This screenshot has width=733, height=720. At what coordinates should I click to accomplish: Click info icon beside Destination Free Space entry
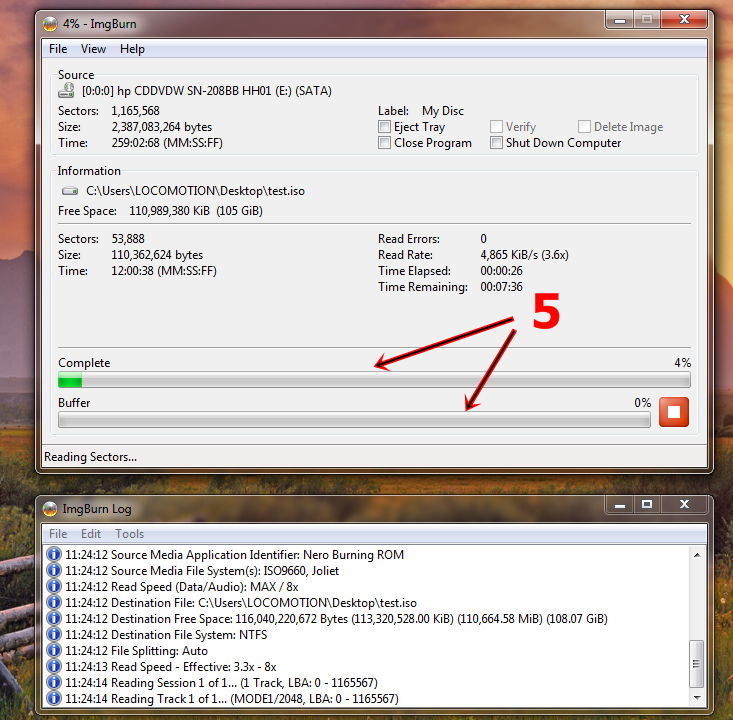pyautogui.click(x=54, y=619)
